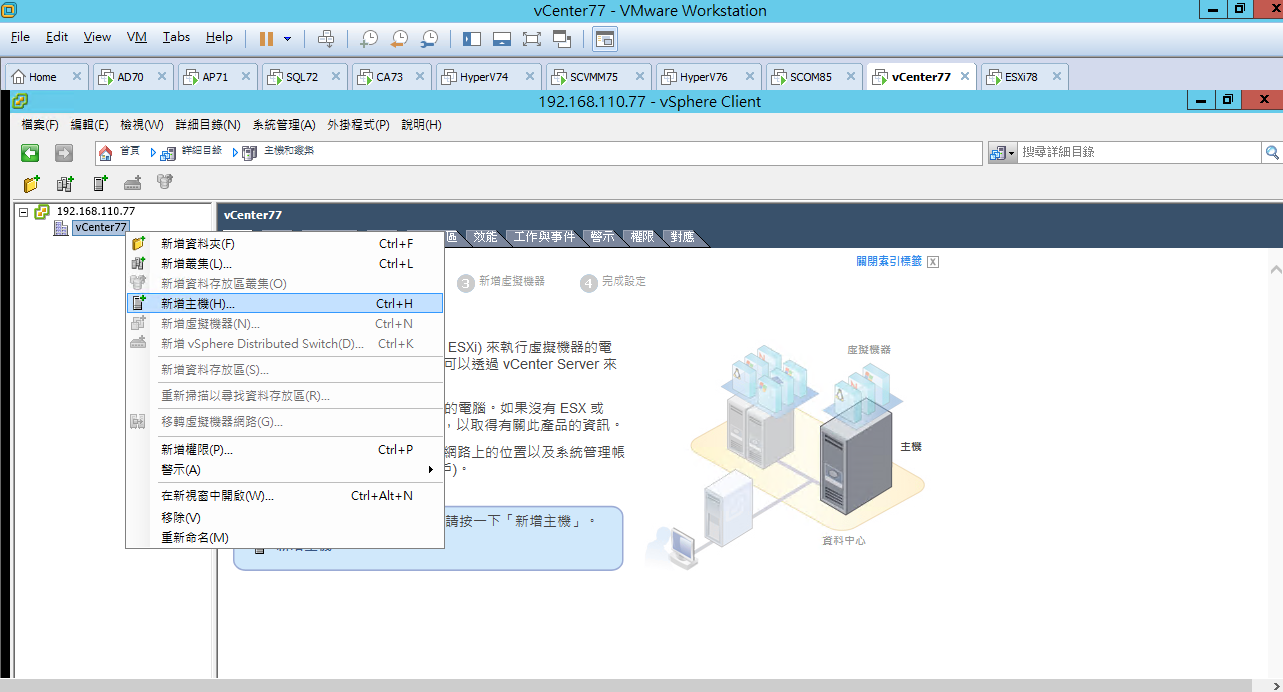Choose 新增權限(P)... from context menu
Viewport: 1283px width, 692px height.
point(285,450)
